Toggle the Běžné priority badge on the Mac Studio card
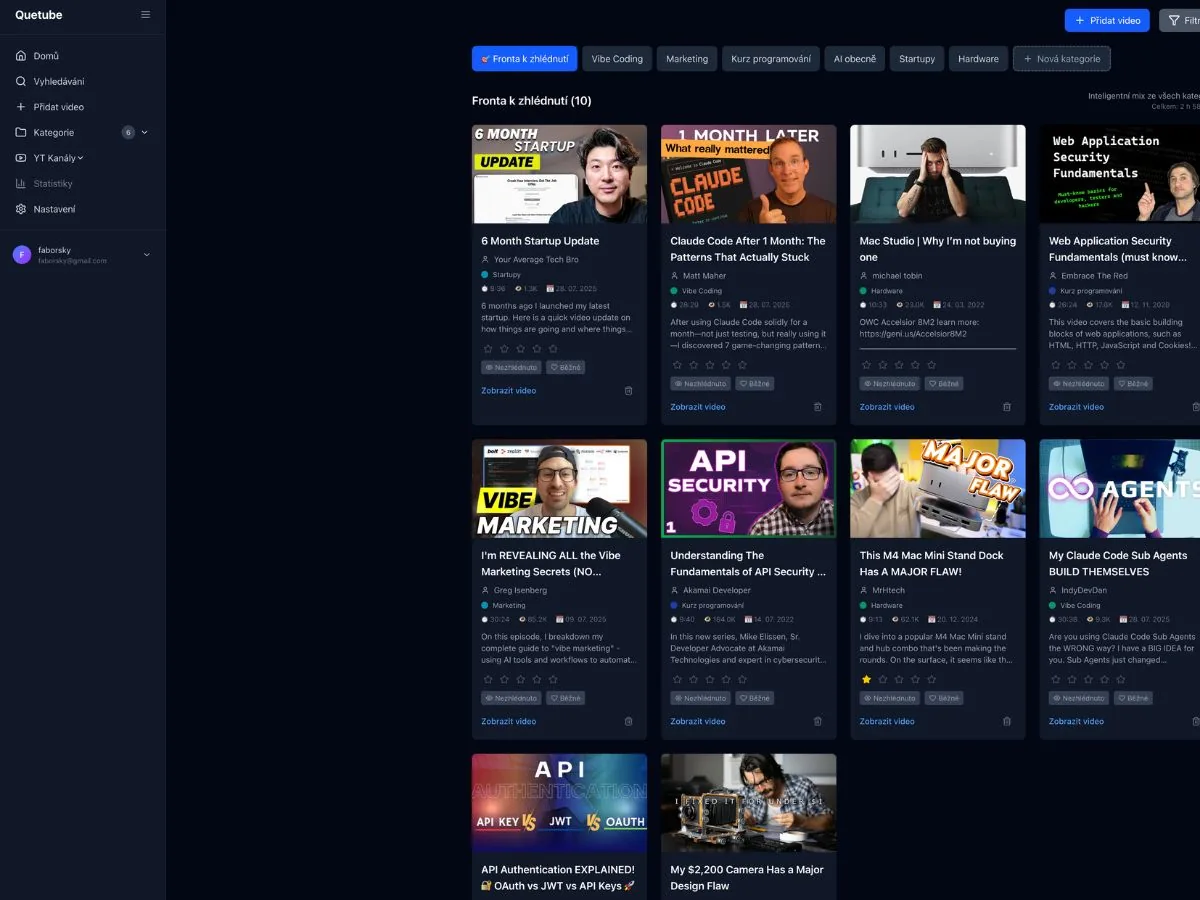1200x900 pixels. [x=942, y=383]
